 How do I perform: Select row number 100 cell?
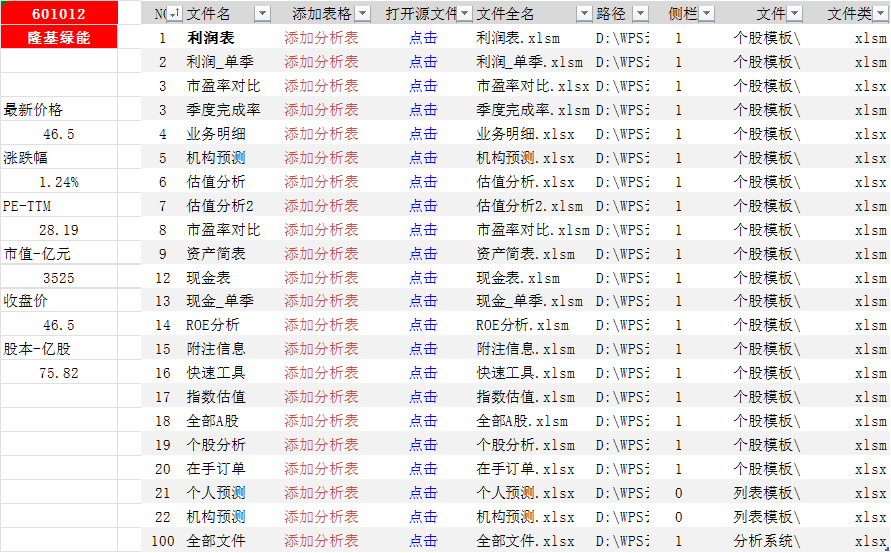coord(163,541)
